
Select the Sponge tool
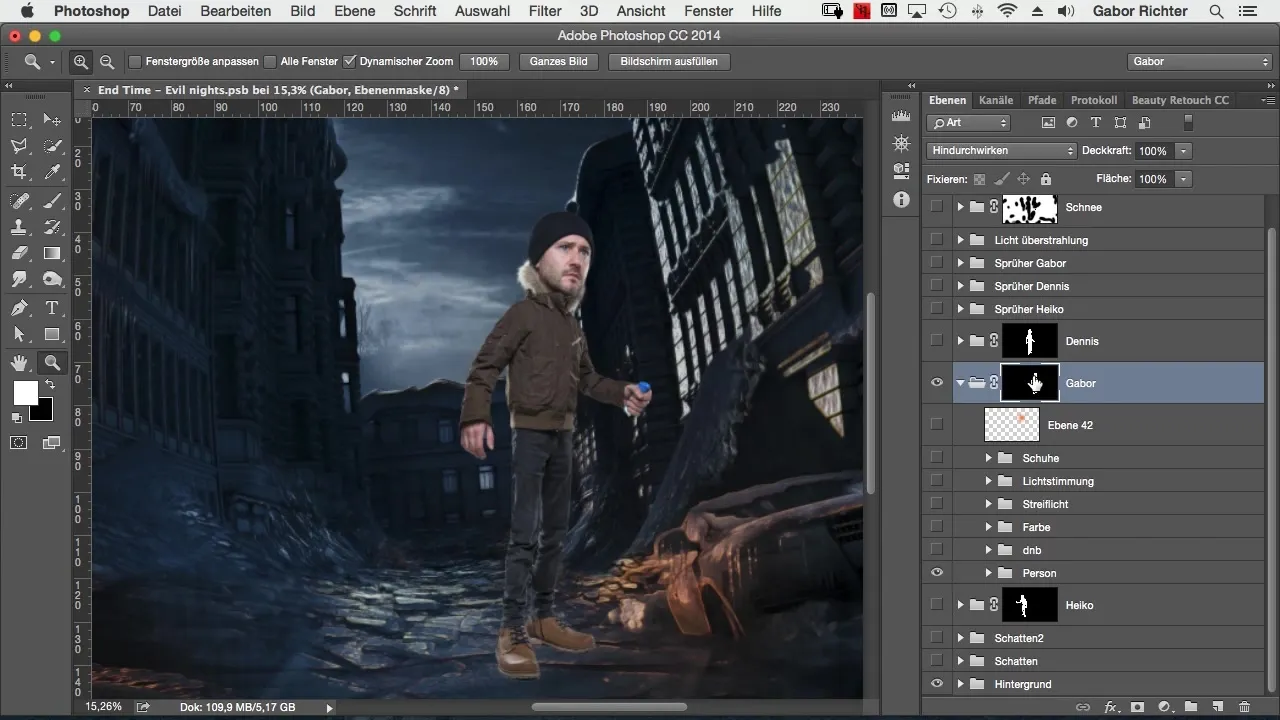(x=52, y=280)
